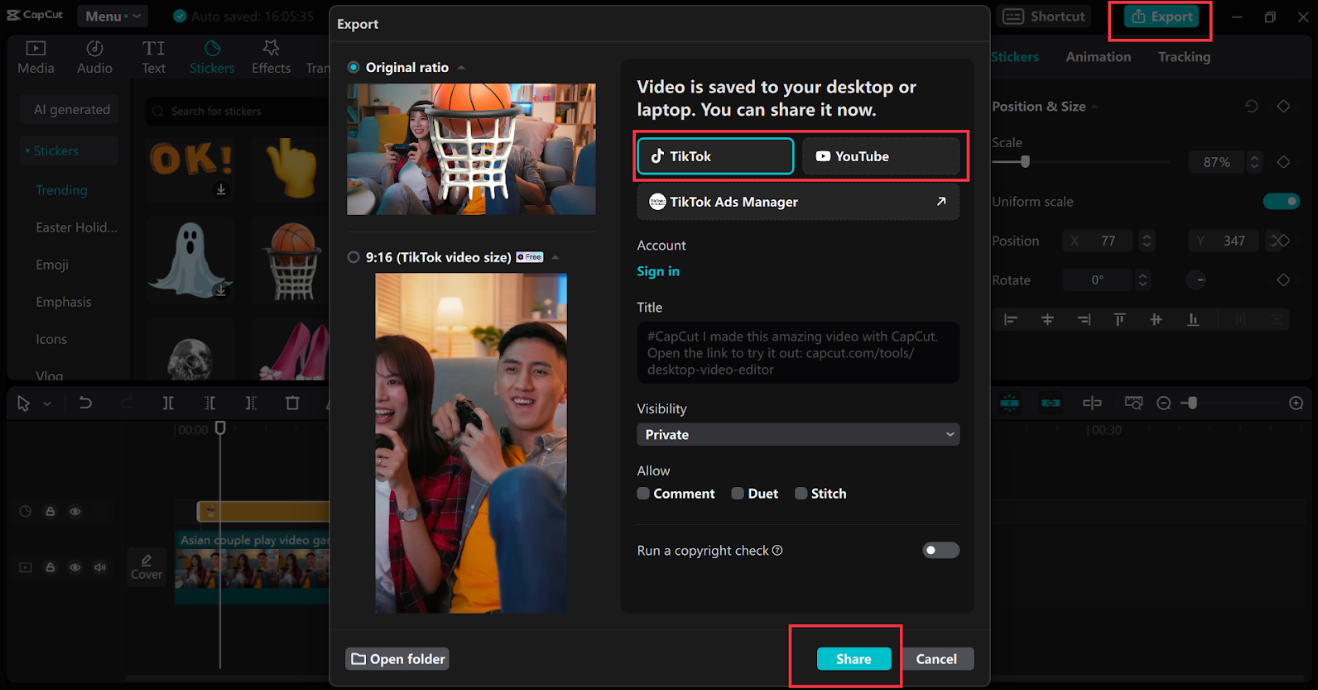The width and height of the screenshot is (1318, 690).
Task: Switch to the Animation tab
Action: [x=1098, y=57]
